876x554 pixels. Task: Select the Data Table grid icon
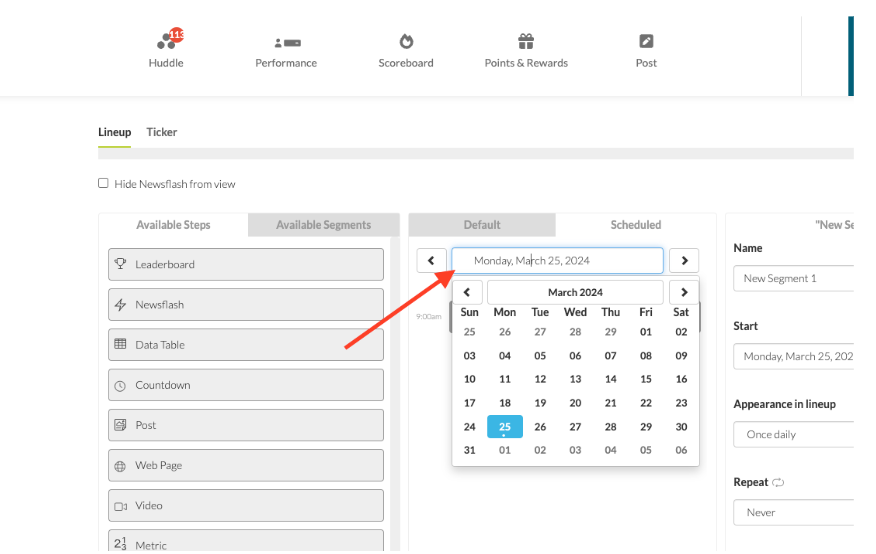click(x=120, y=344)
